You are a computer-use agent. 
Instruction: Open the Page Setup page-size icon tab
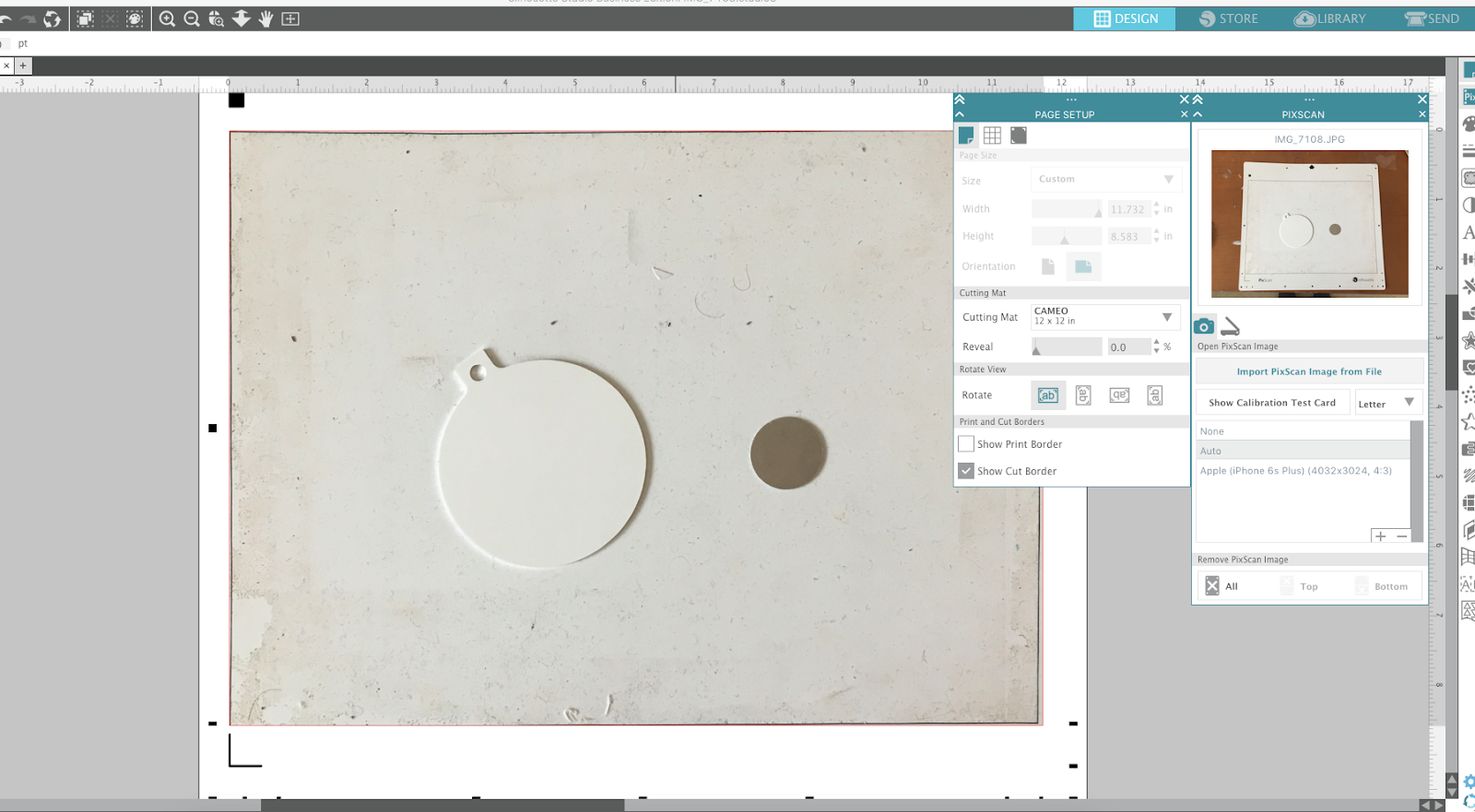point(966,135)
